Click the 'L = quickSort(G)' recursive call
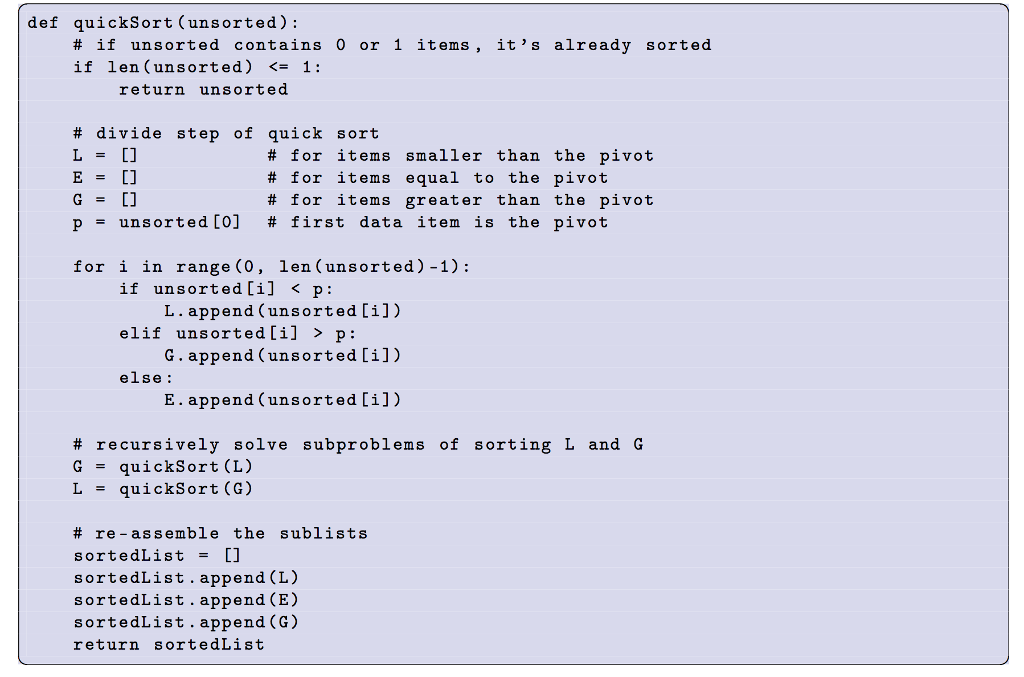Screen dimensions: 1024x677 click(x=163, y=489)
